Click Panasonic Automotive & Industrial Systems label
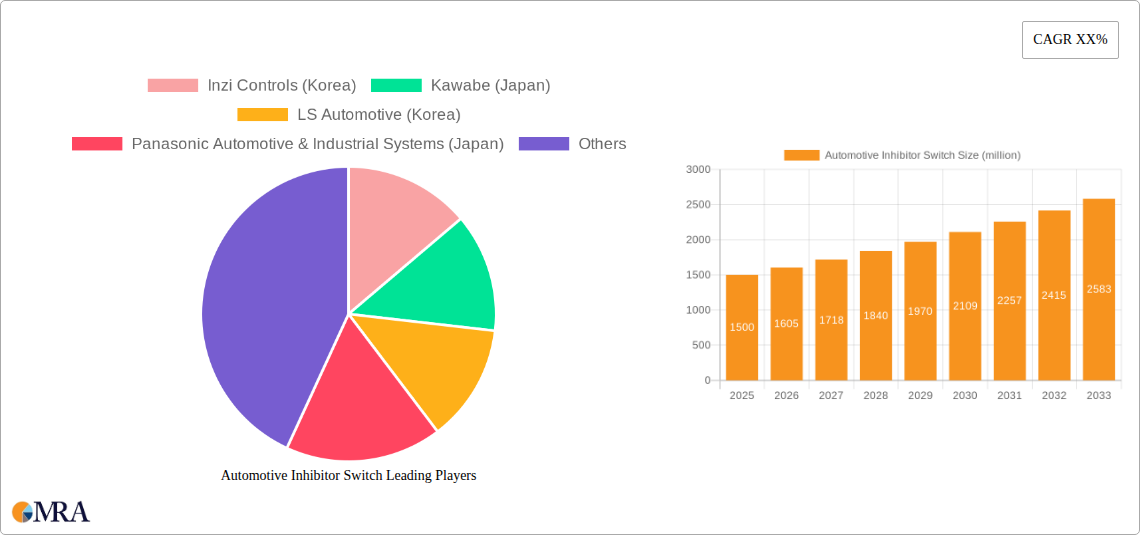 318,143
